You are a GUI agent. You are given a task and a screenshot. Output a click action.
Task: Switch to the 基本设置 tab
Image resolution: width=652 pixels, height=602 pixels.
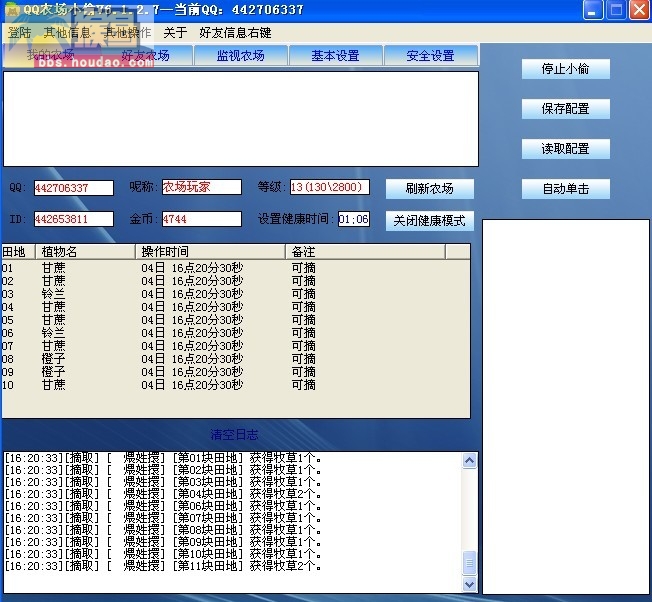pos(335,55)
